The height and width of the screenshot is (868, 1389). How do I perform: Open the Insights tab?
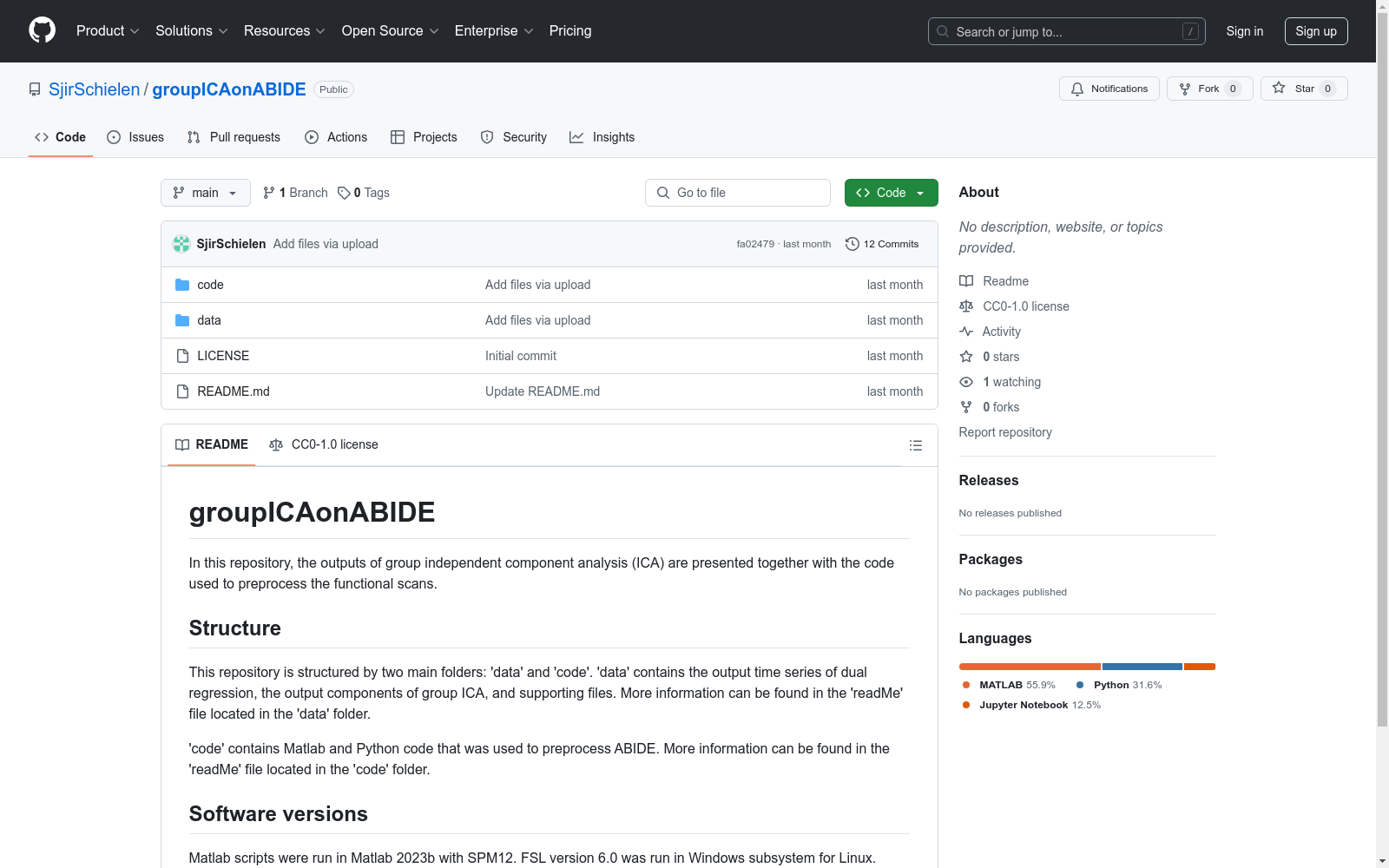coord(602,137)
